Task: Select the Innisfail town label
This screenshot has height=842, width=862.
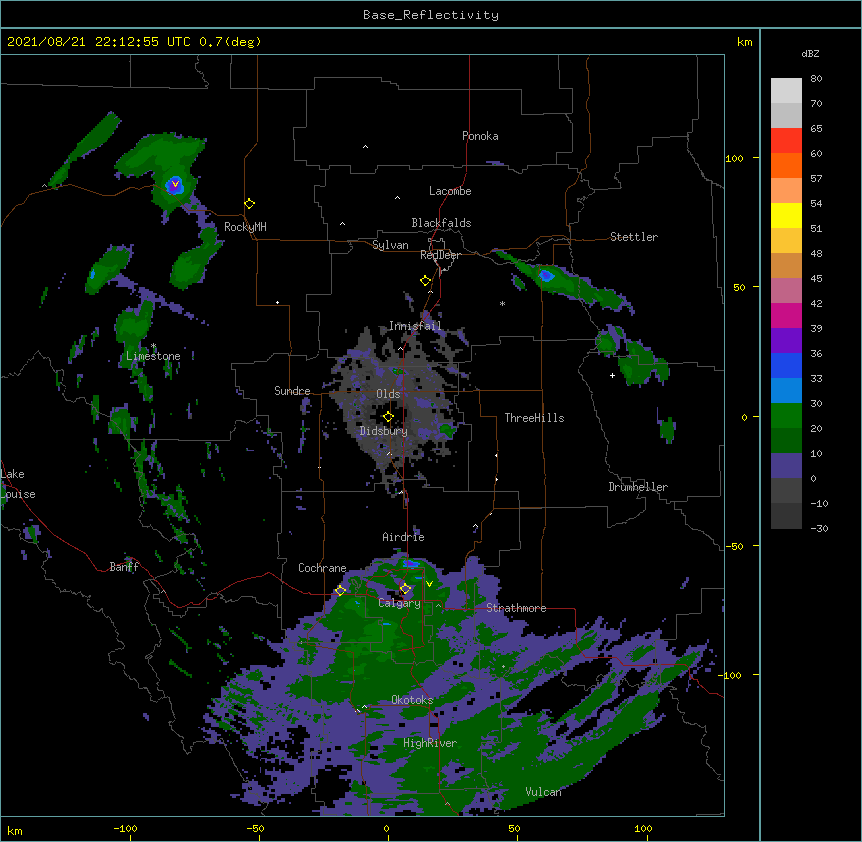Action: tap(415, 326)
